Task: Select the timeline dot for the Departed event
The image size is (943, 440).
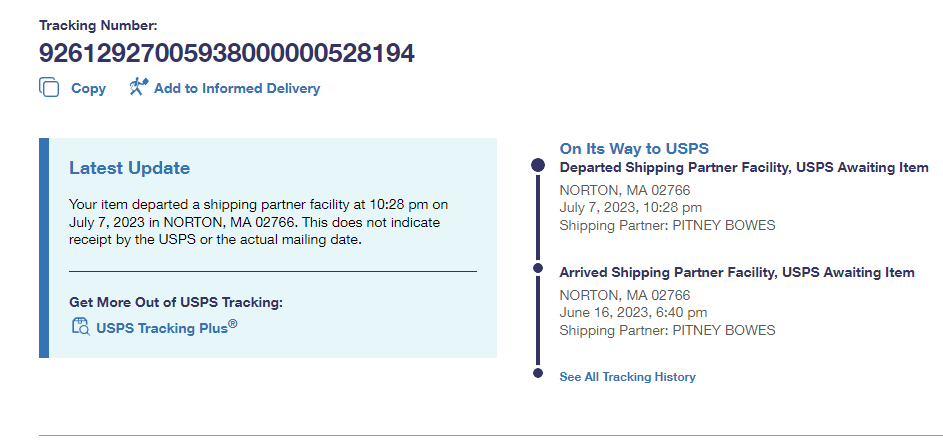Action: (538, 164)
